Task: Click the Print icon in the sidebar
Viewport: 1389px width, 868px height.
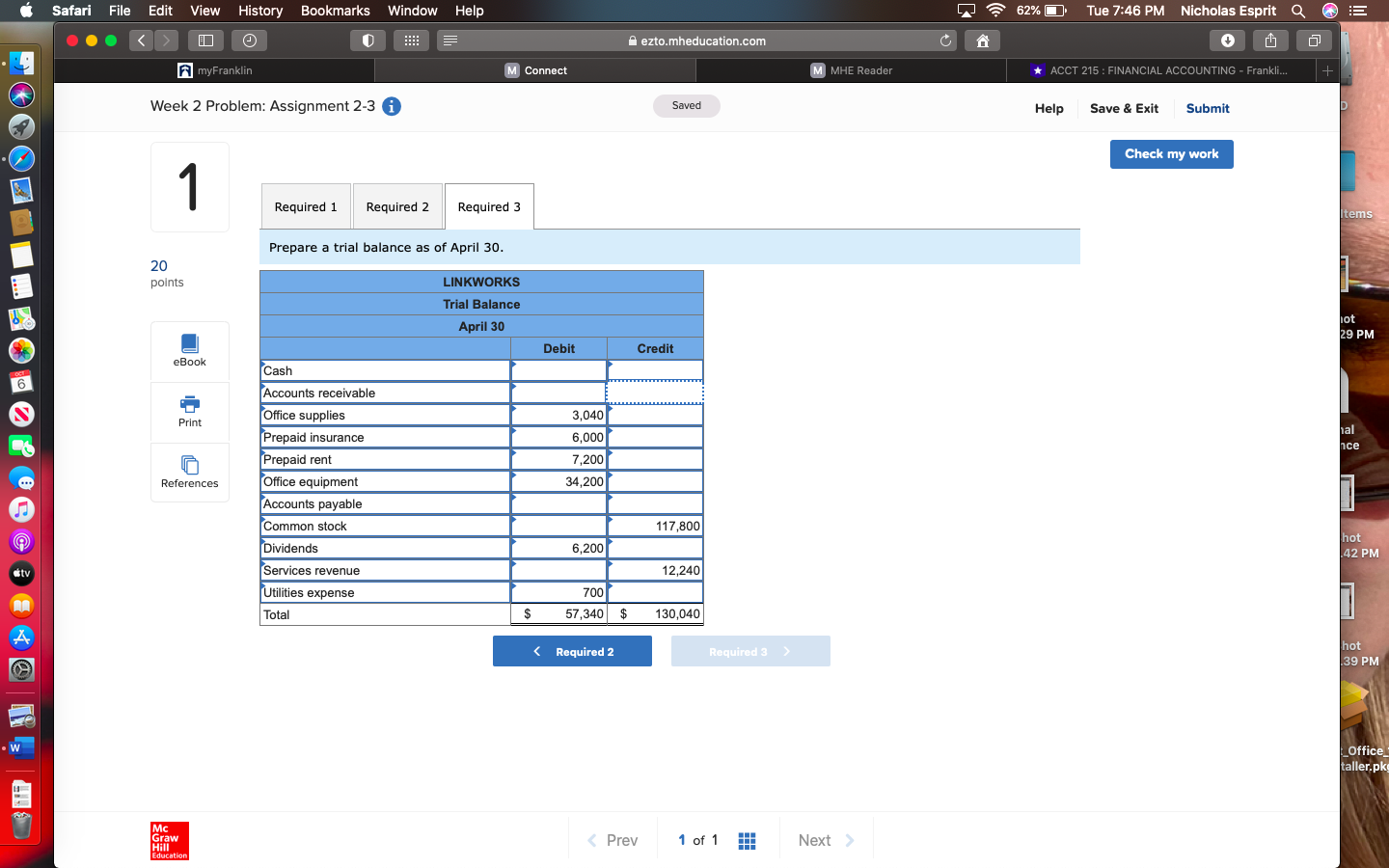Action: coord(189,413)
